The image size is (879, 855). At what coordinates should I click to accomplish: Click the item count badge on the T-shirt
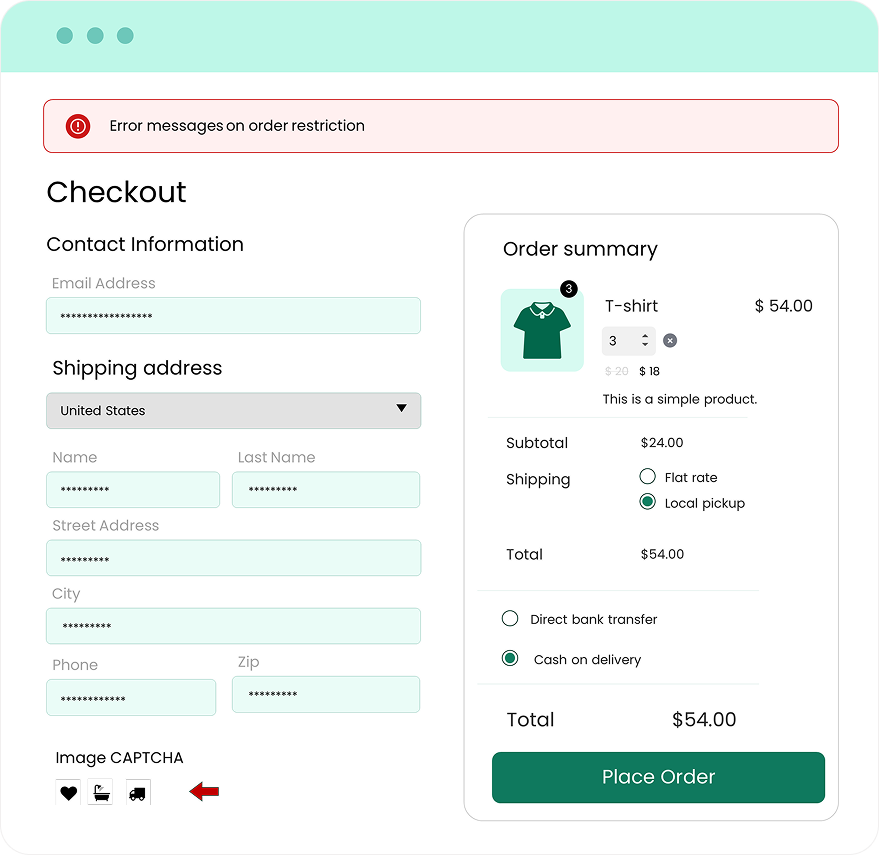pyautogui.click(x=568, y=289)
